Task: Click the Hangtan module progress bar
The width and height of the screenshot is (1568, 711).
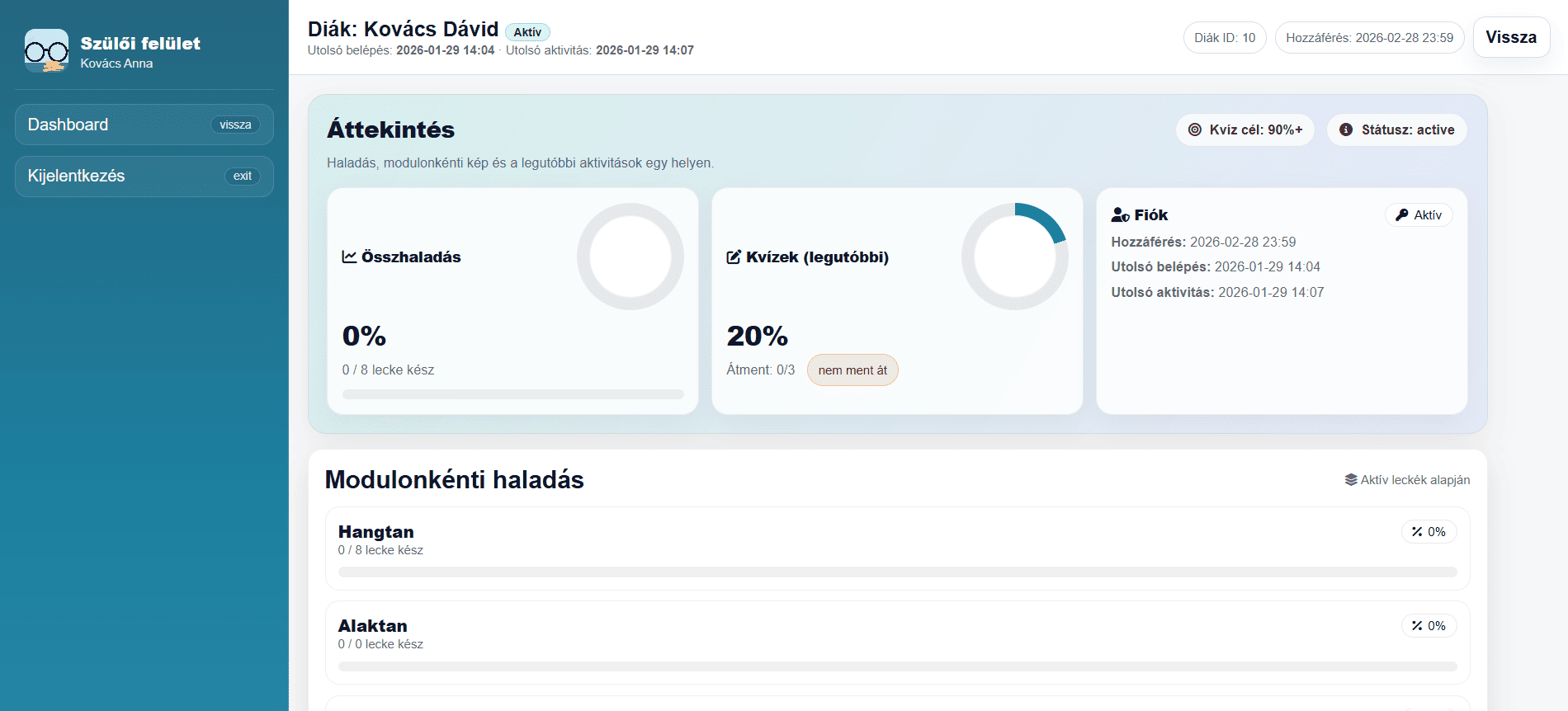Action: 897,572
